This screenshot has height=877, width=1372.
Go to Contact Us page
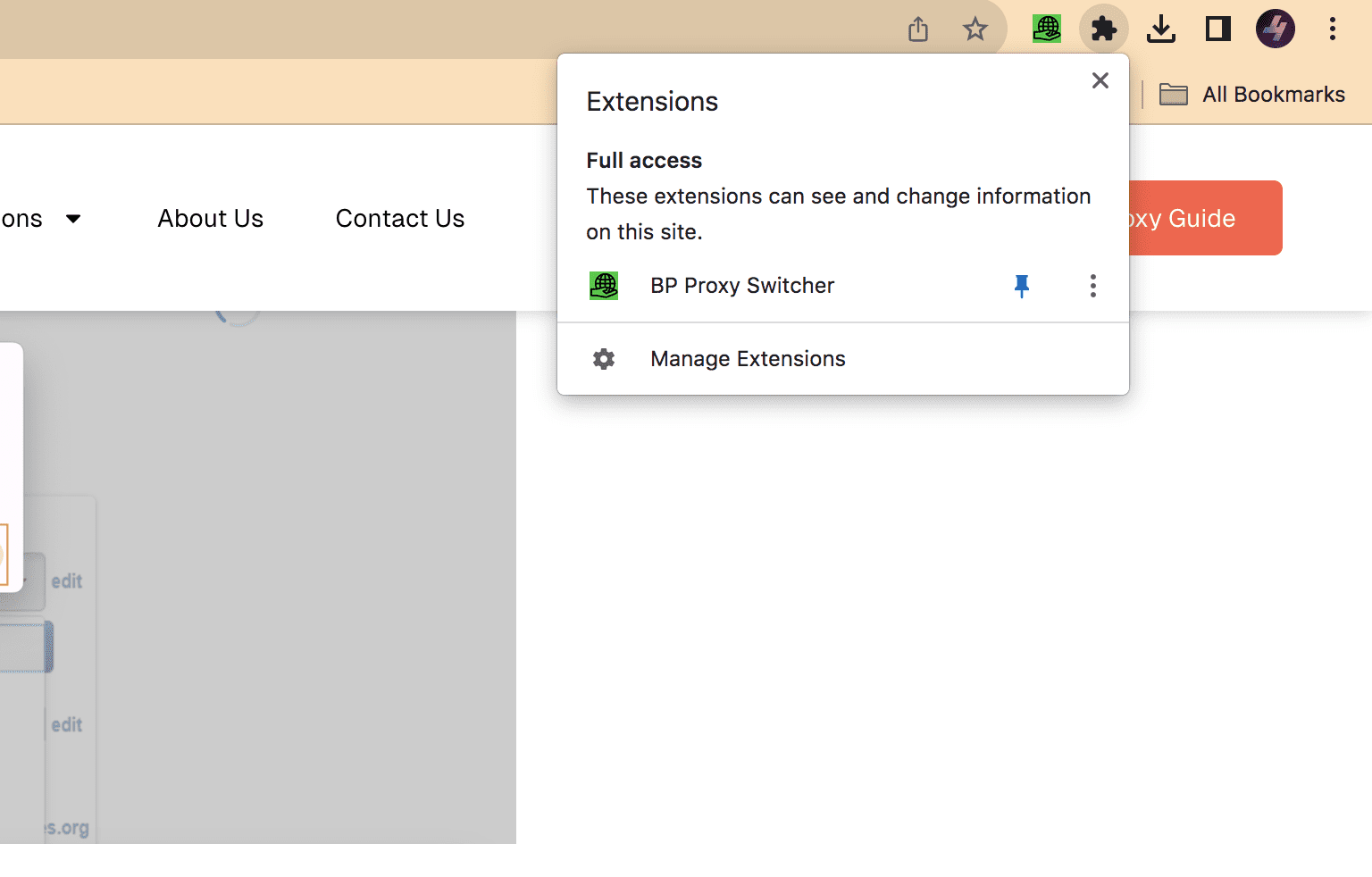[x=400, y=219]
